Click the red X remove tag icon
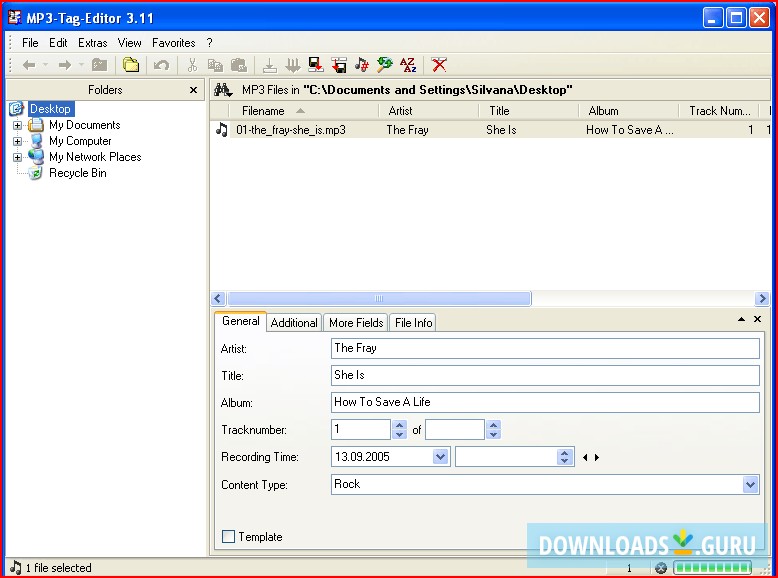Viewport: 778px width, 578px height. 439,65
